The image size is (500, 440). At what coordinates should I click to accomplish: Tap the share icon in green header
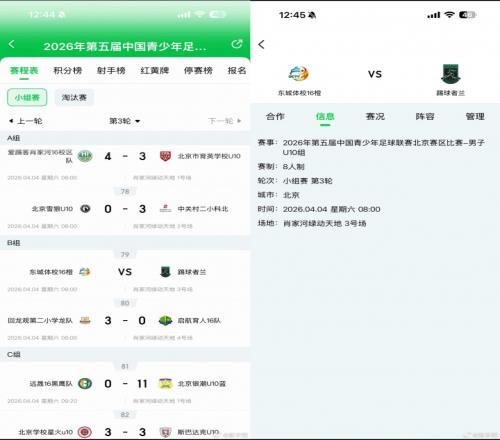click(x=237, y=44)
